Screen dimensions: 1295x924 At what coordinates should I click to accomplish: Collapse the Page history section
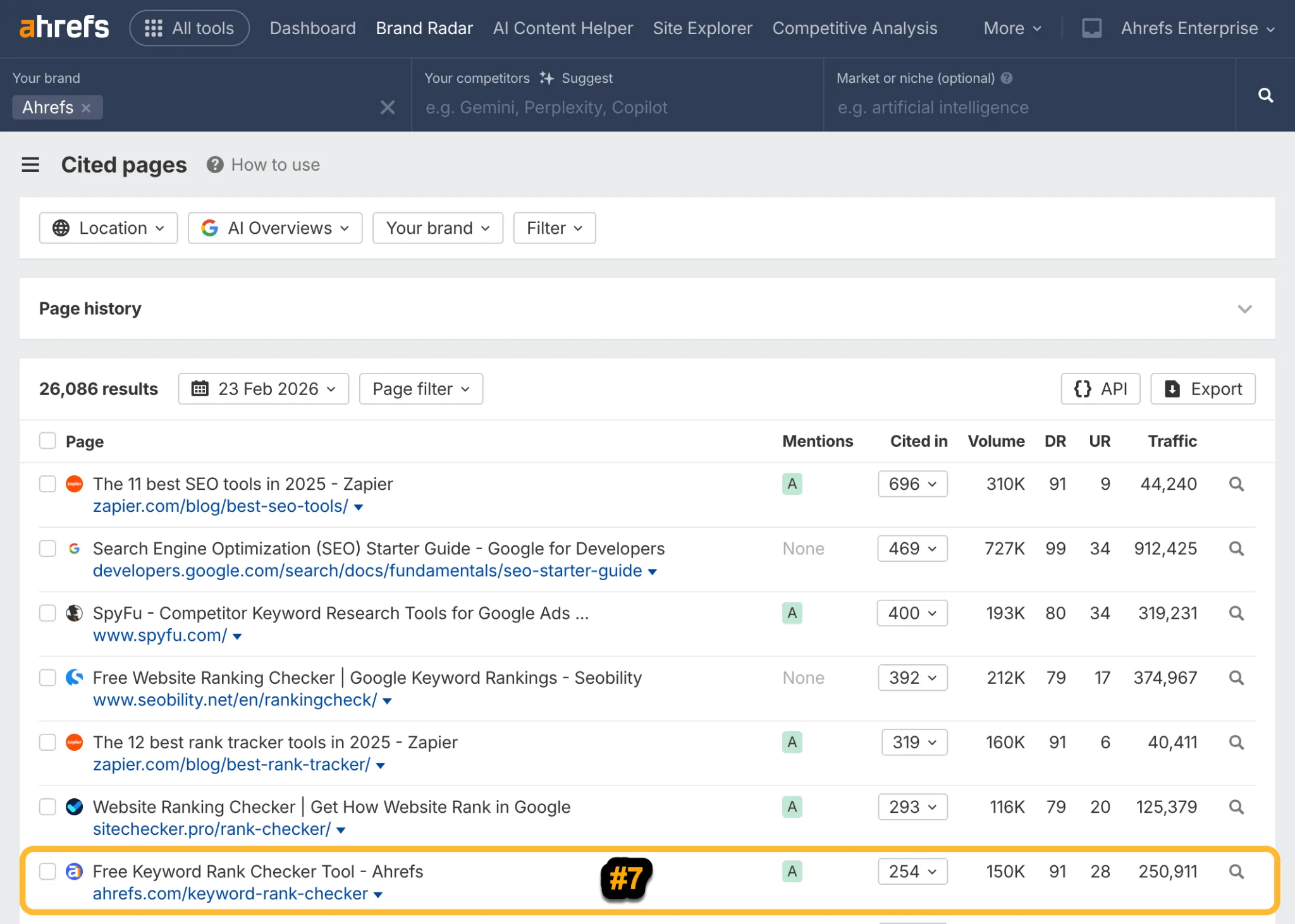coord(1244,309)
